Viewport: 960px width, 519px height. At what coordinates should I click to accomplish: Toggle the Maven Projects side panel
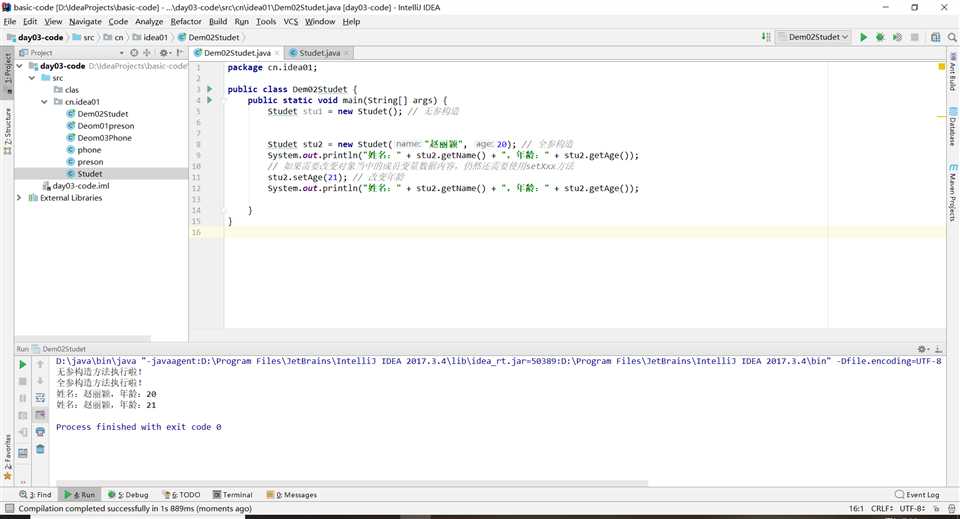point(953,192)
